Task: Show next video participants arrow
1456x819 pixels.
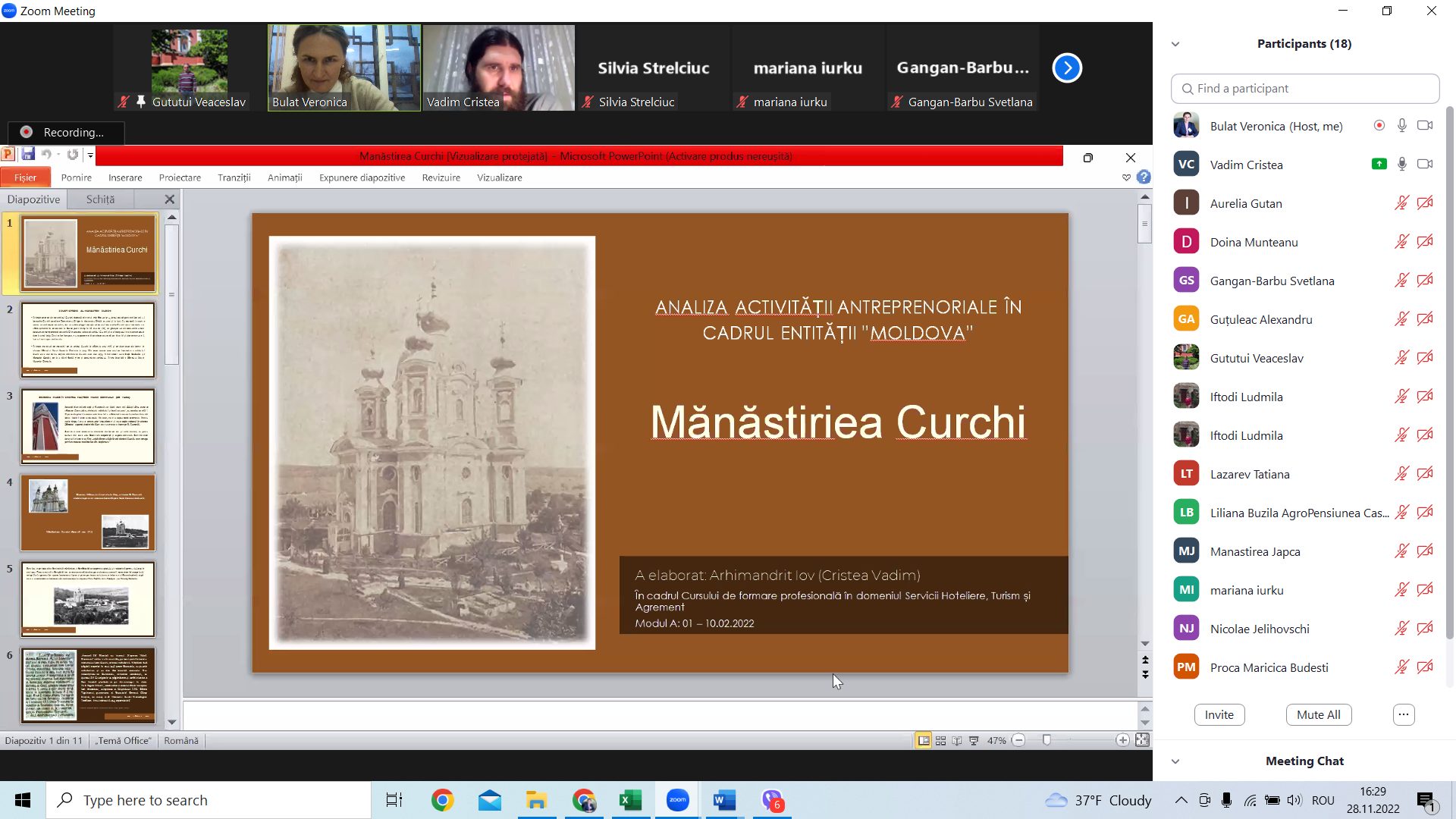Action: tap(1067, 68)
